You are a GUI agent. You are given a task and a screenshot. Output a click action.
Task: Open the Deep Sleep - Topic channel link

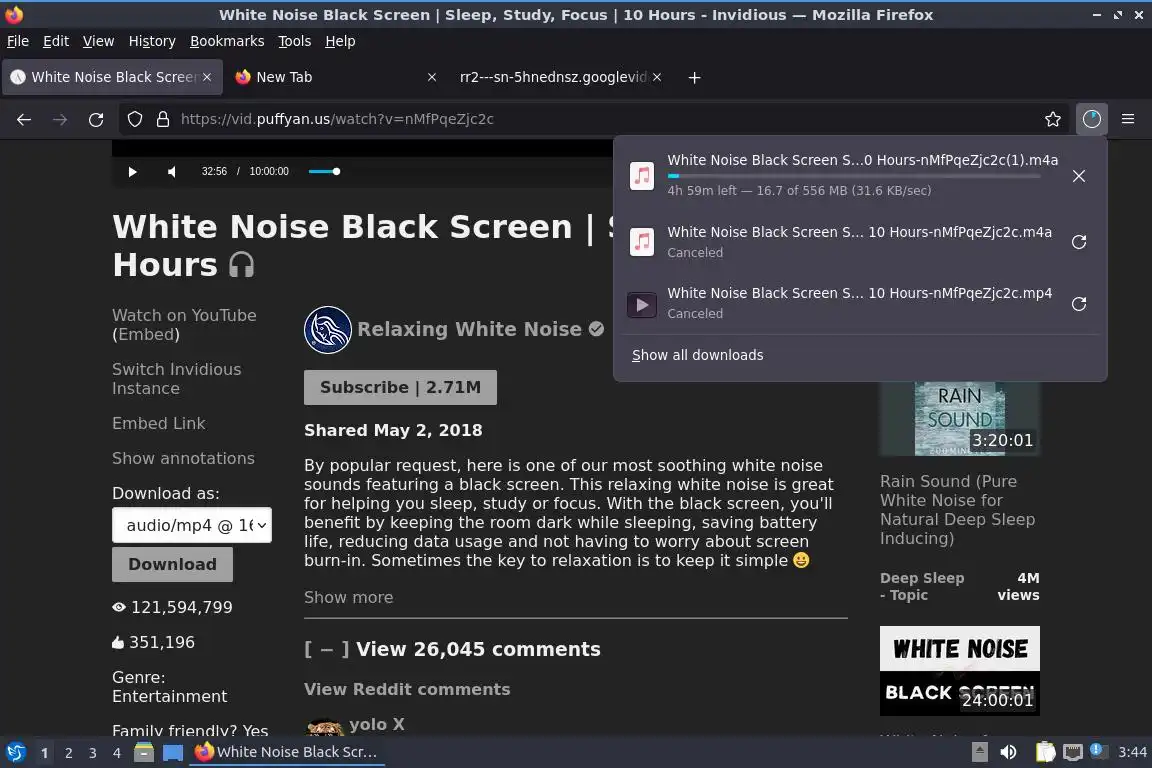pos(922,586)
